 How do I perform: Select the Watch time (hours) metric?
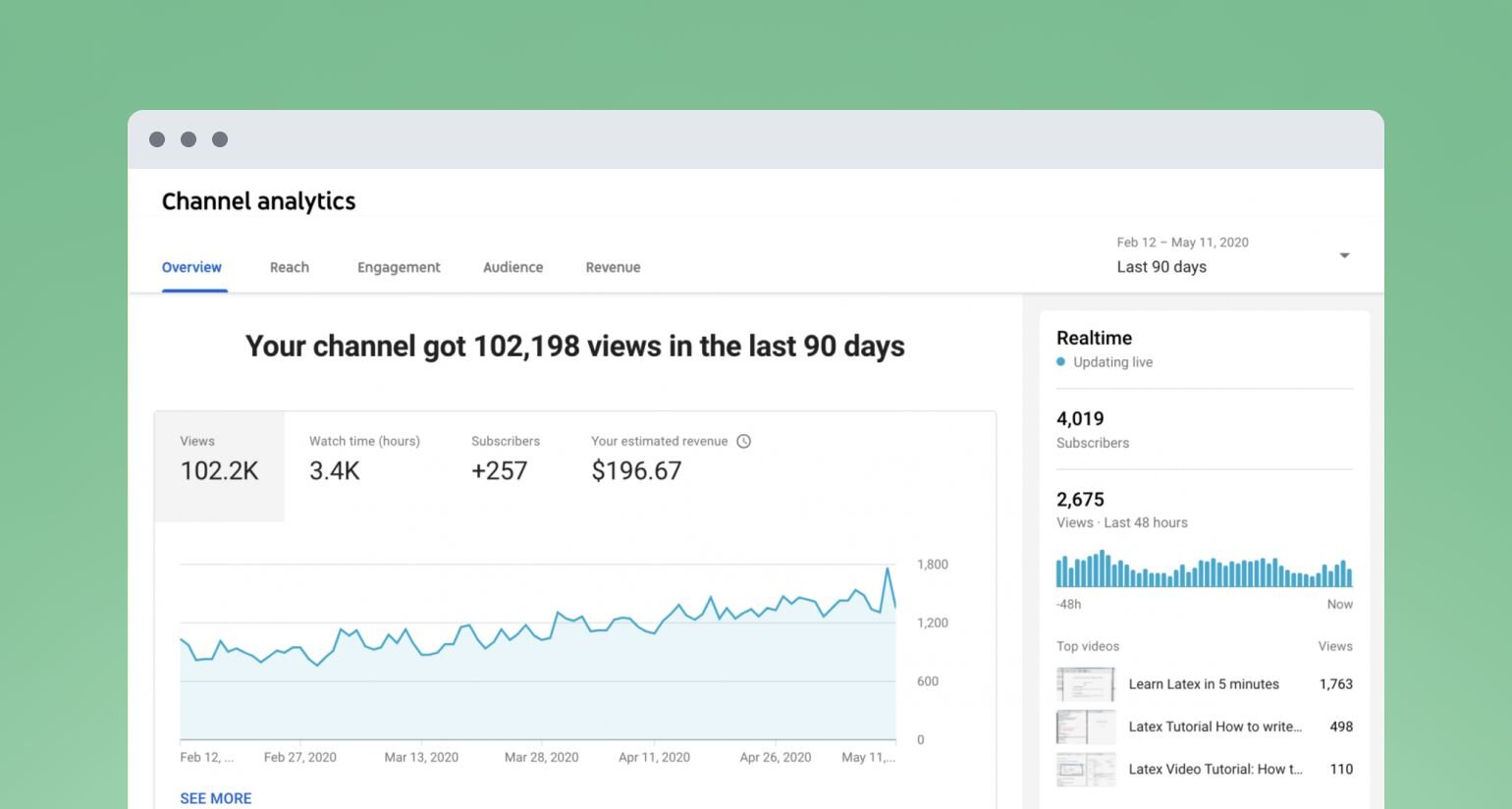364,459
